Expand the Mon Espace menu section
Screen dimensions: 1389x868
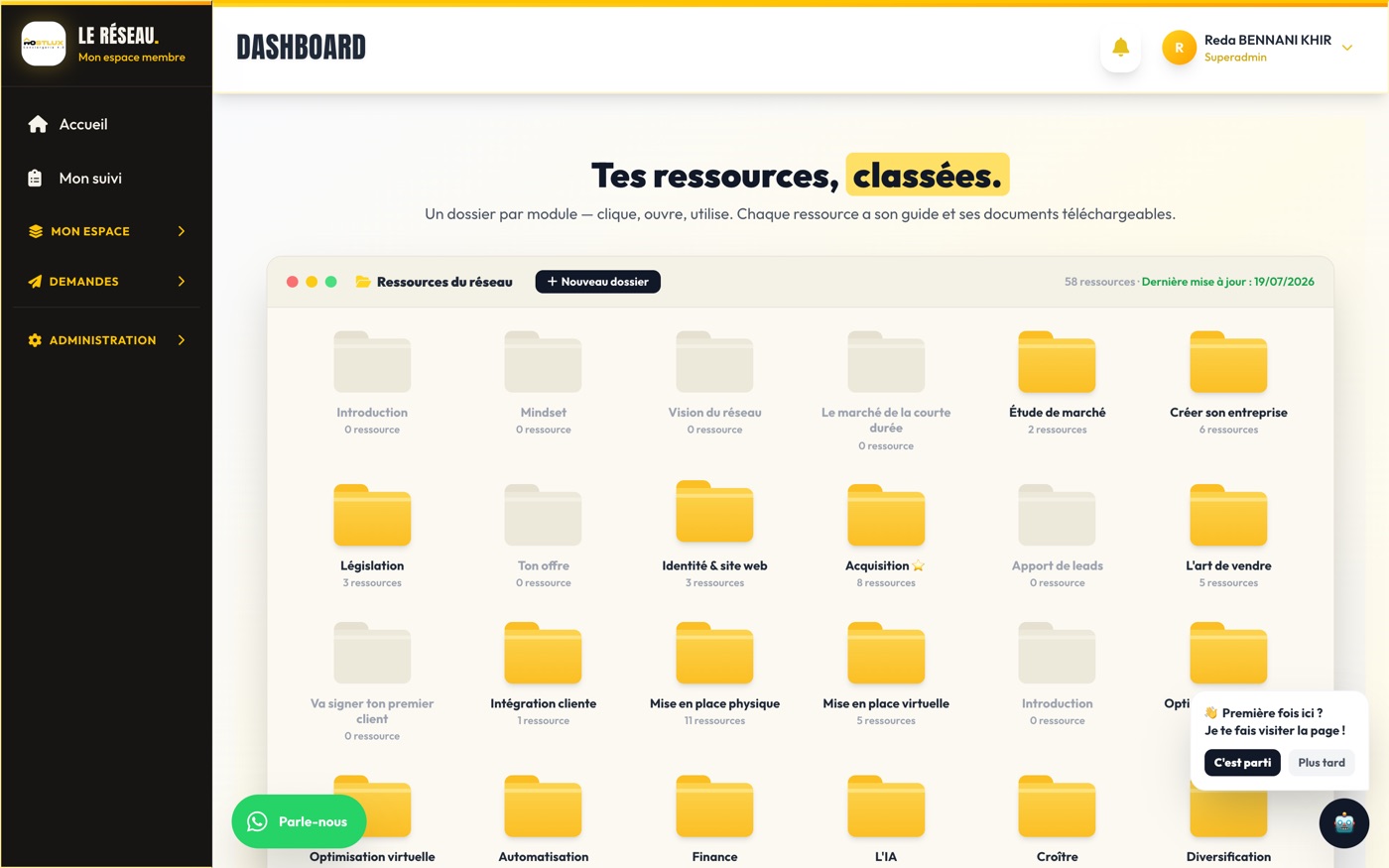pos(106,231)
